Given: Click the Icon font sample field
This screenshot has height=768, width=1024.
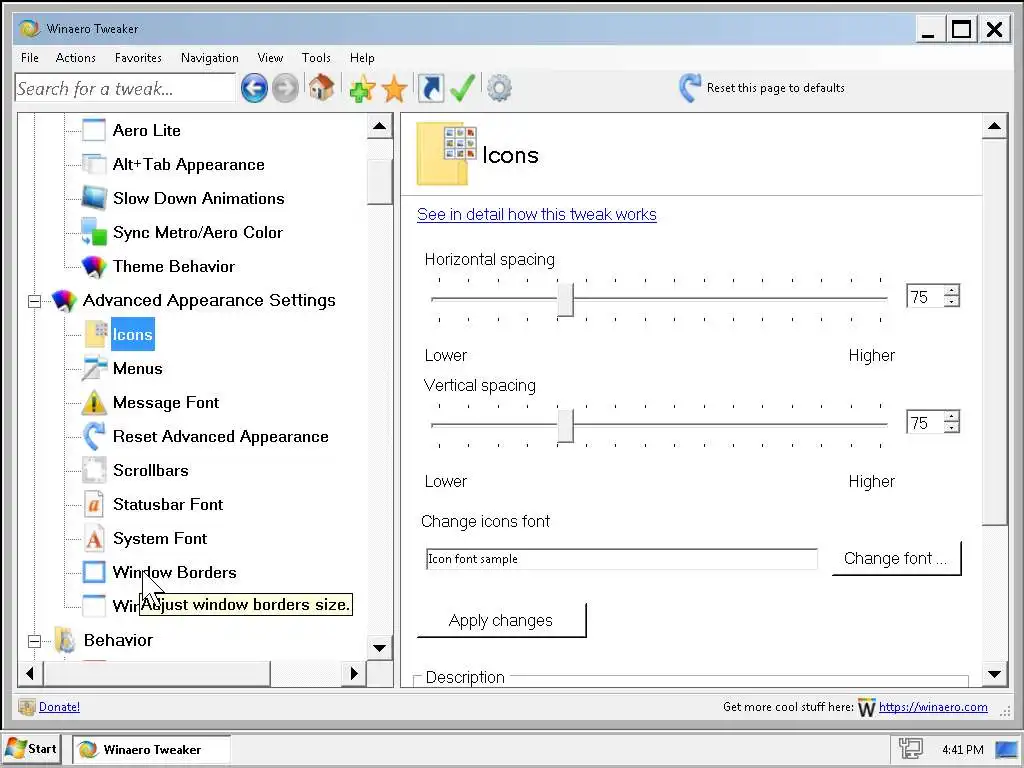Looking at the screenshot, I should [621, 559].
